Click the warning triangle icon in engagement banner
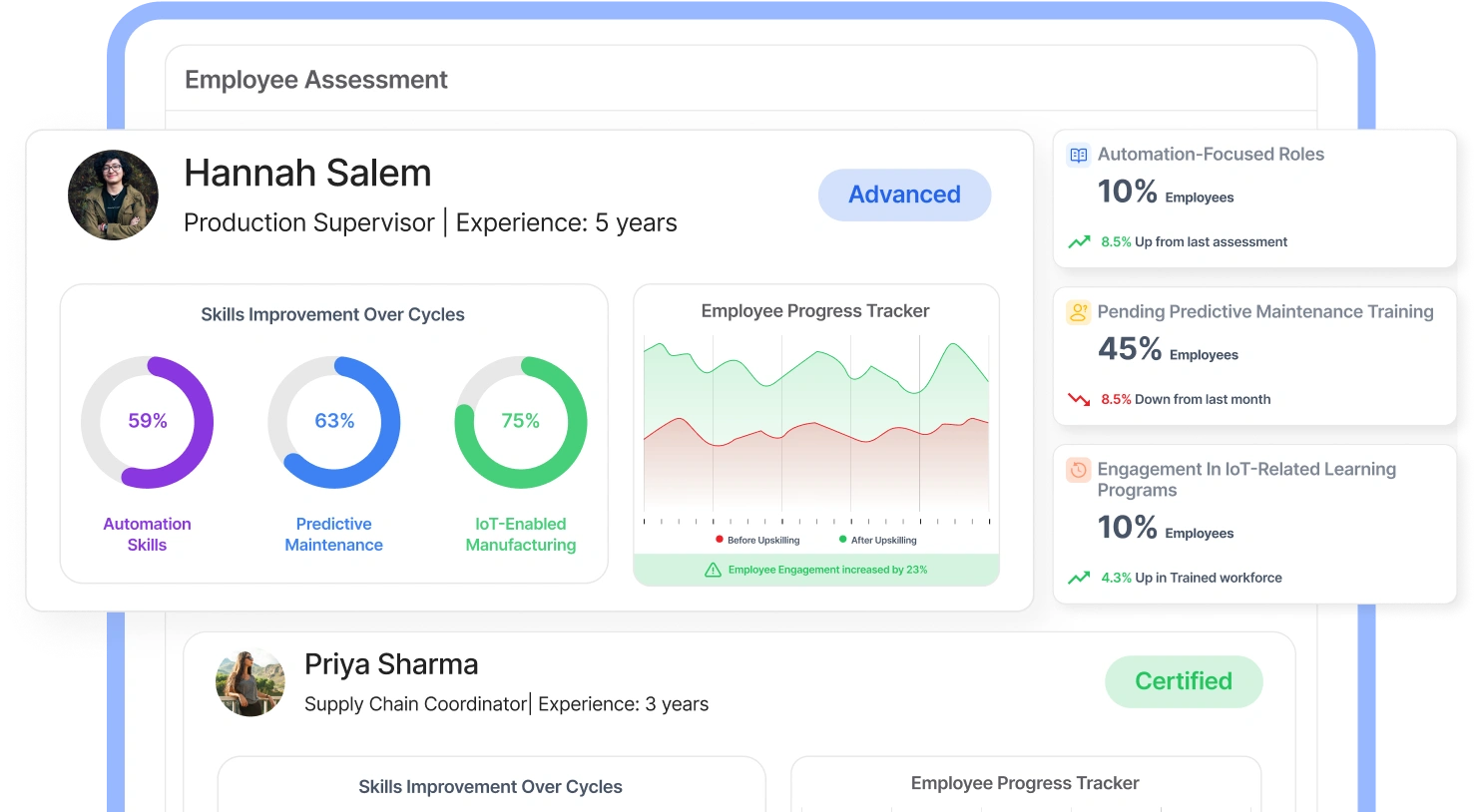 click(x=713, y=570)
